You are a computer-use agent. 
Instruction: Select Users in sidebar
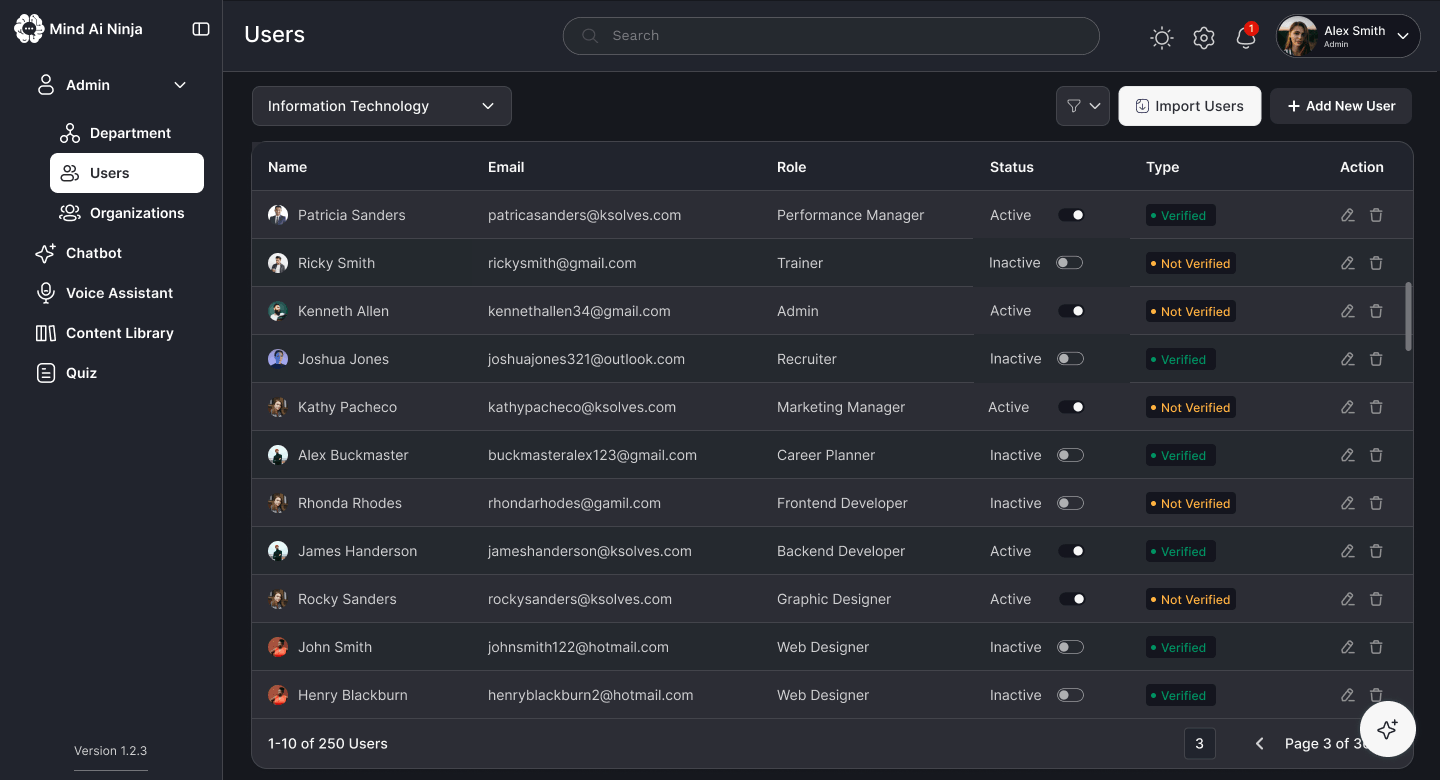point(127,173)
